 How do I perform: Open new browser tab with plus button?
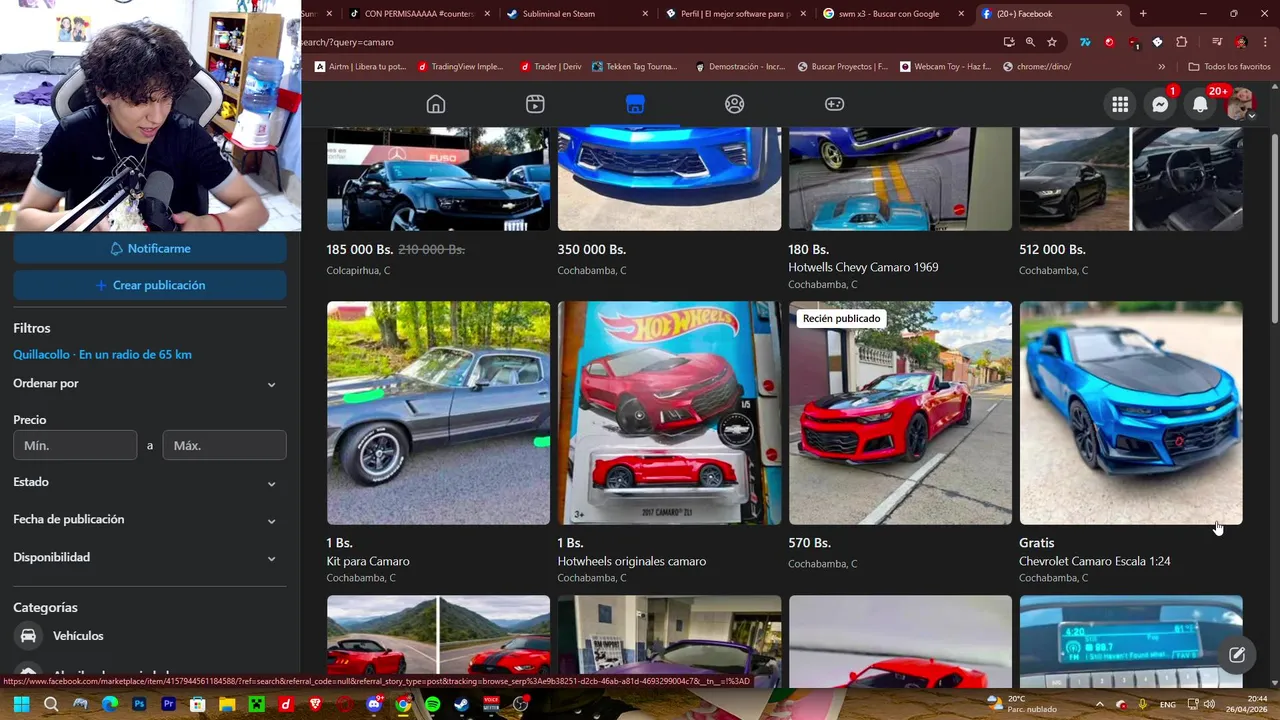(1143, 14)
